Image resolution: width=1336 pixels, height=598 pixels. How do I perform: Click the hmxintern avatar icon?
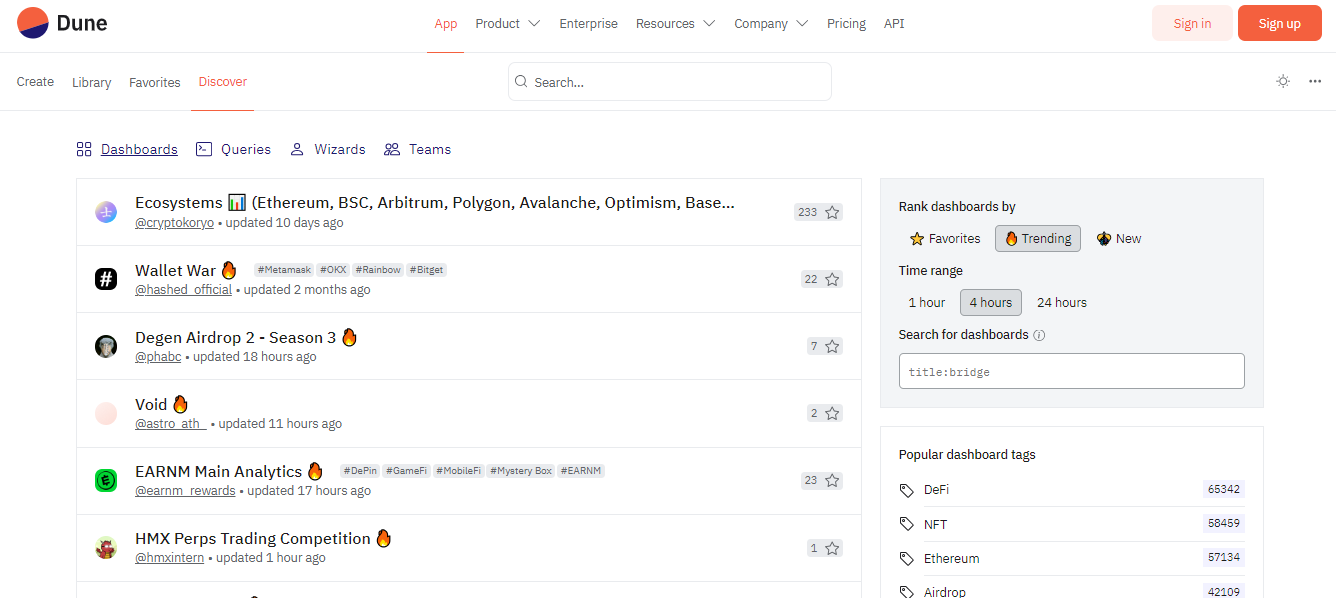click(x=106, y=548)
